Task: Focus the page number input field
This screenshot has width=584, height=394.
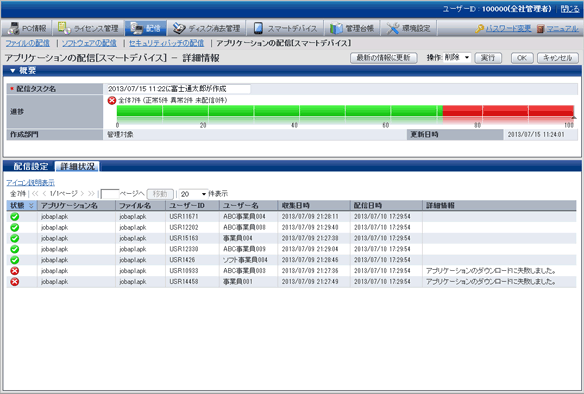Action: (110, 194)
